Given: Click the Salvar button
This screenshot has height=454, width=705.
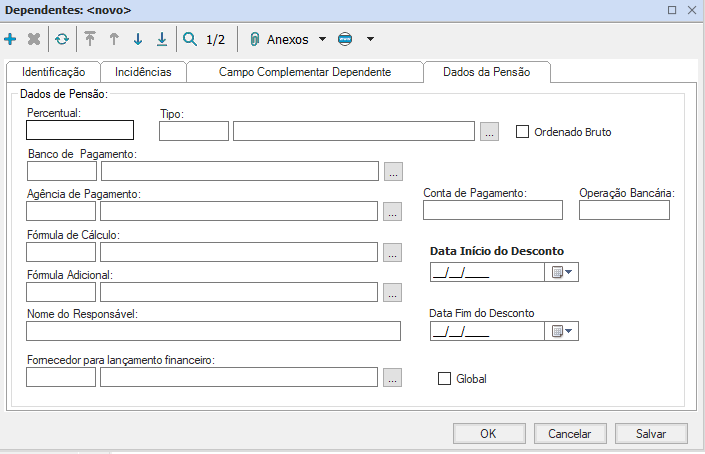Looking at the screenshot, I should click(651, 434).
